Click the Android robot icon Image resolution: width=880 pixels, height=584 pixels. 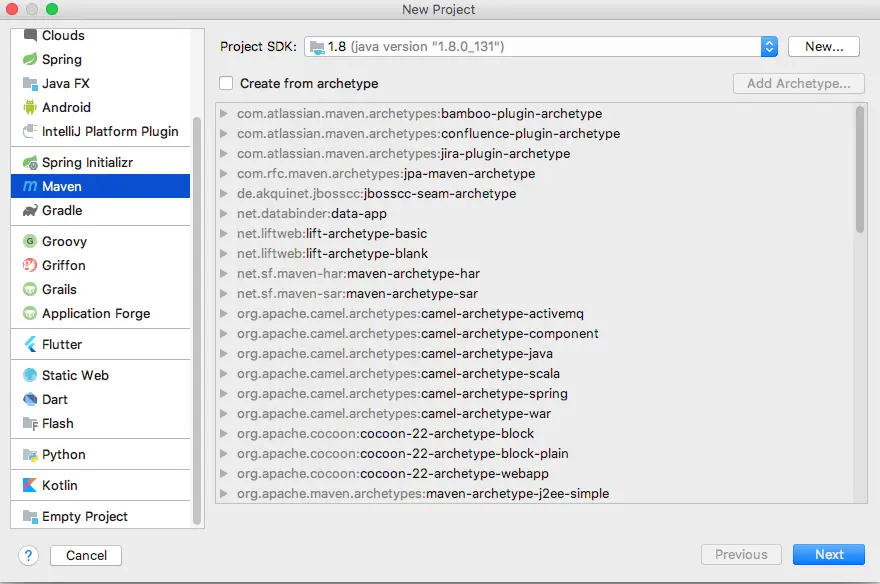(30, 107)
